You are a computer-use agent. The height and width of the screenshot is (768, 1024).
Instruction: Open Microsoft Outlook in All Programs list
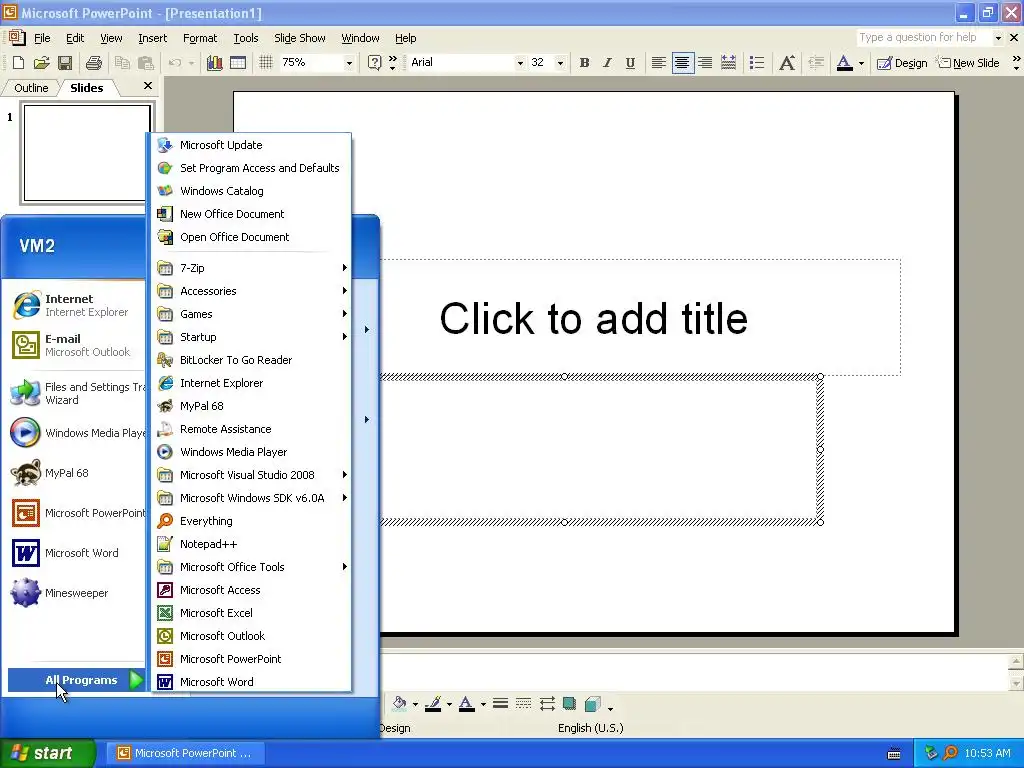pos(251,636)
